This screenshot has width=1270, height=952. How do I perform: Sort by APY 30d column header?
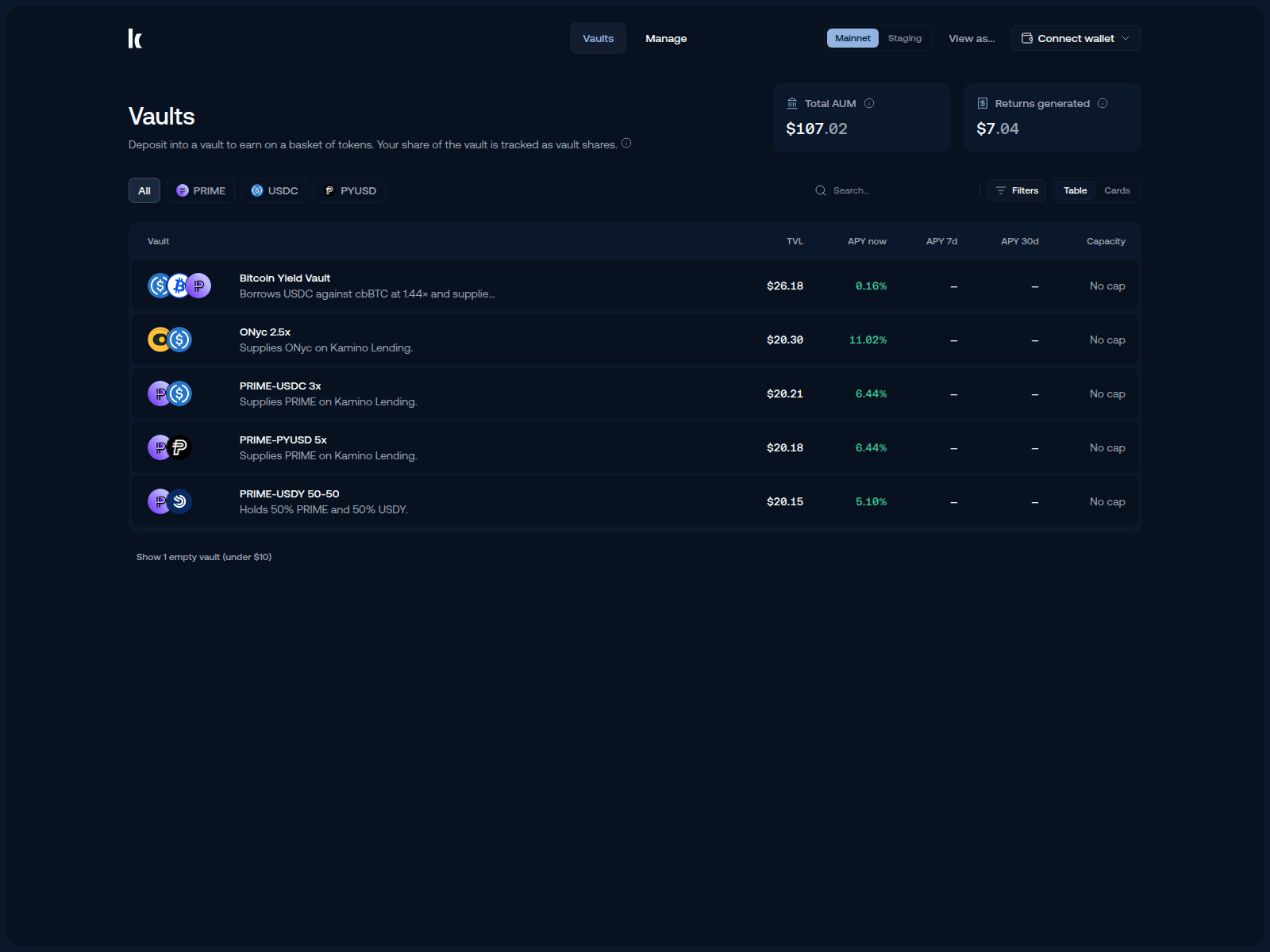pos(1019,241)
